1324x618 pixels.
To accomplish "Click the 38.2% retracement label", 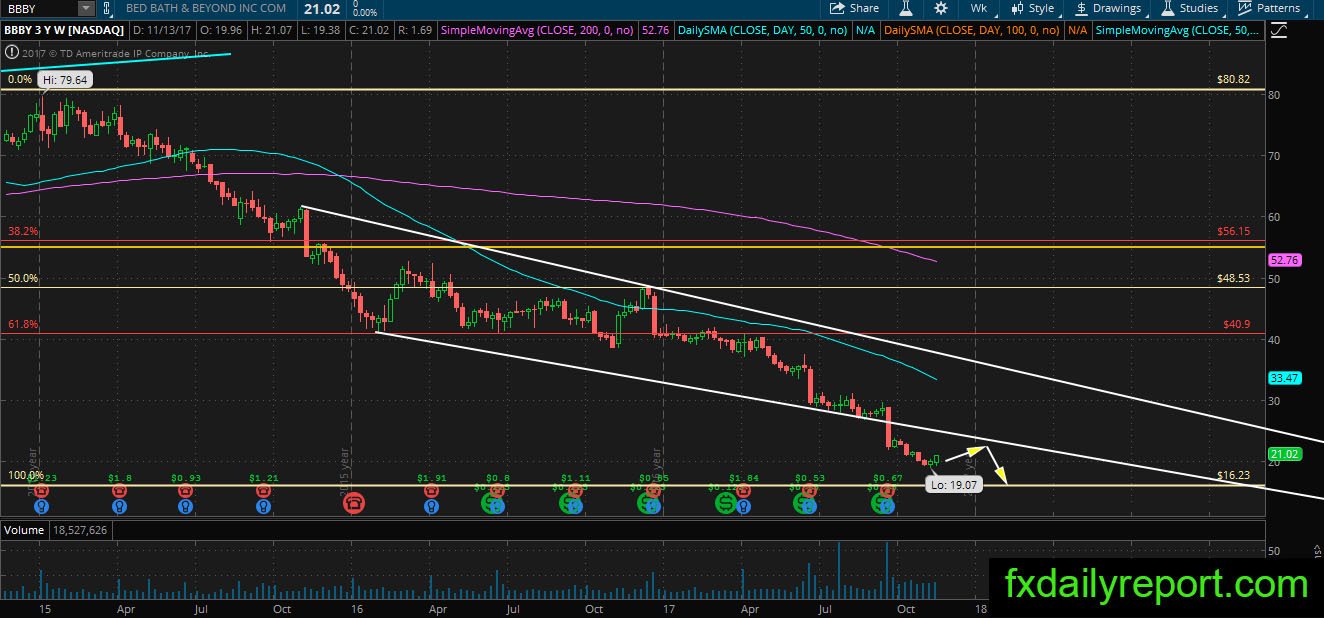I will [x=22, y=230].
